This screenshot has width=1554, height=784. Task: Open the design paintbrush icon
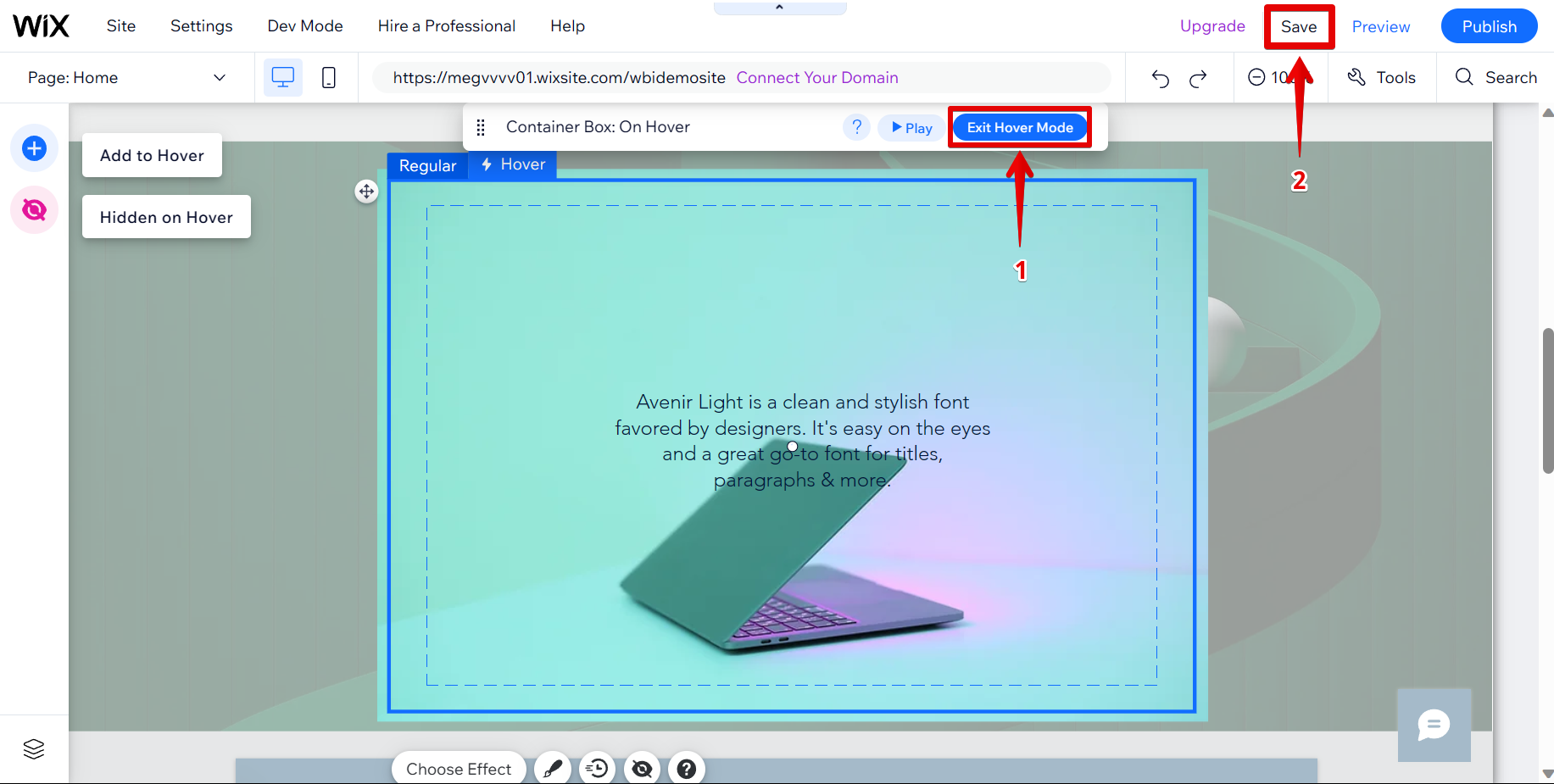pyautogui.click(x=553, y=769)
